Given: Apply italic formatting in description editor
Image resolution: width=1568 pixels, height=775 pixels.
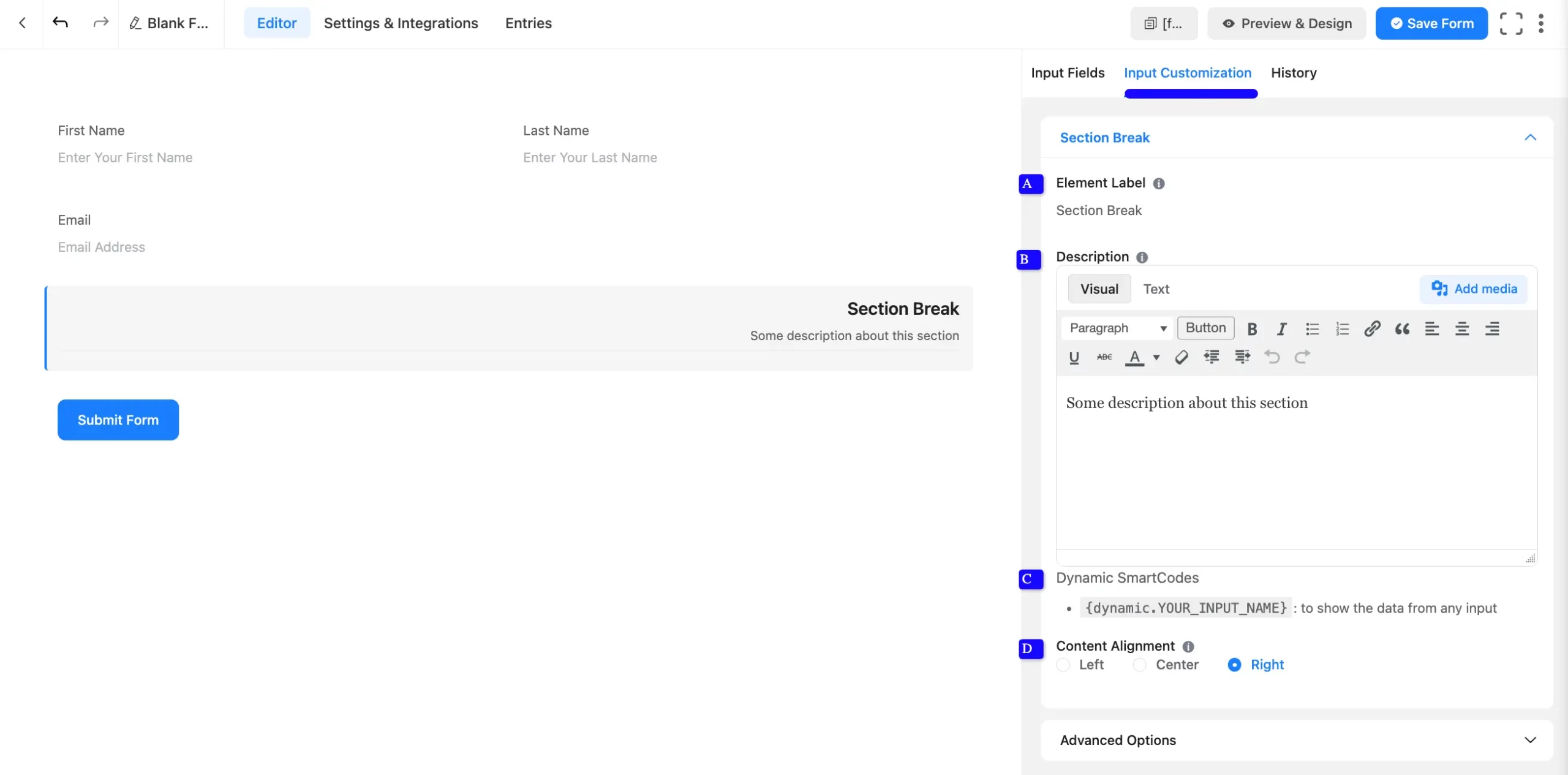Looking at the screenshot, I should click(x=1281, y=329).
